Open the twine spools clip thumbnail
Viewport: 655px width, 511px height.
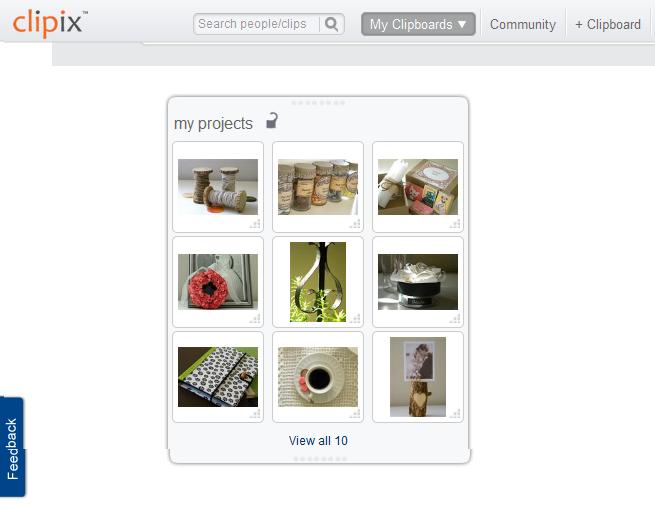tap(218, 187)
